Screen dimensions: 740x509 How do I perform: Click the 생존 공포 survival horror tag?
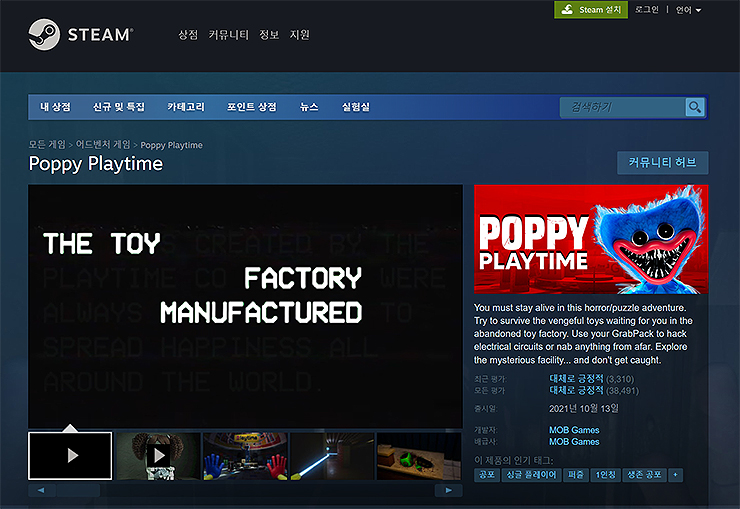click(645, 475)
